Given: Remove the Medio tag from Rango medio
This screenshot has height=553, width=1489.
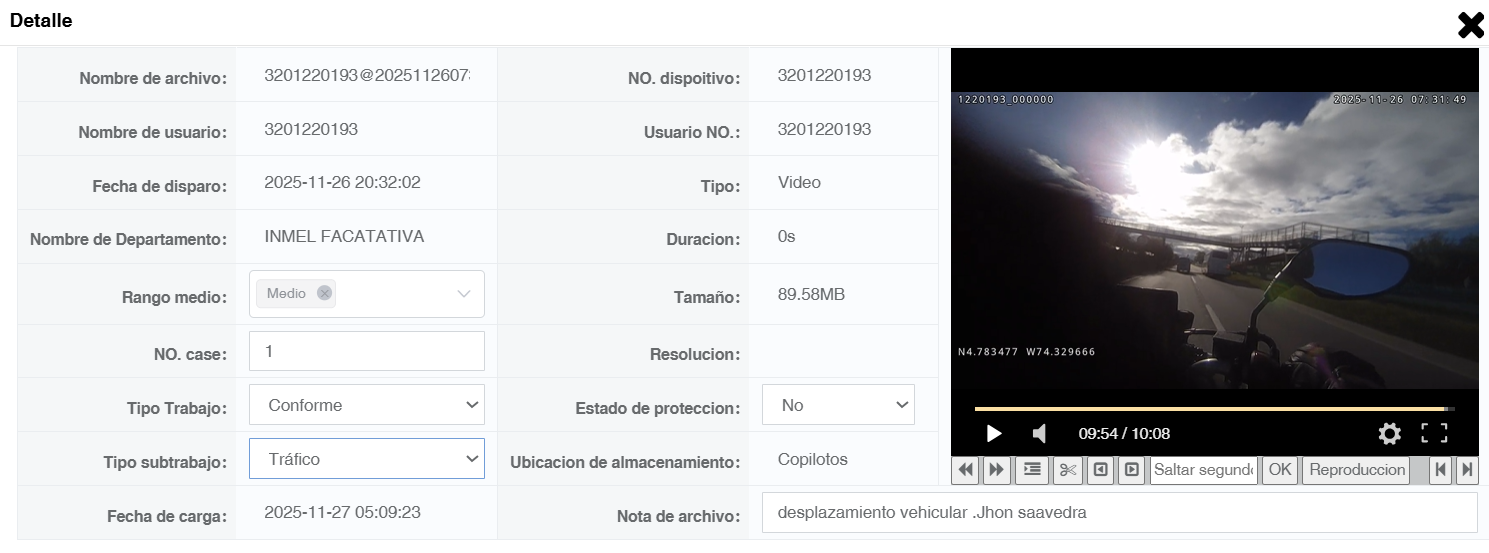Looking at the screenshot, I should (324, 293).
